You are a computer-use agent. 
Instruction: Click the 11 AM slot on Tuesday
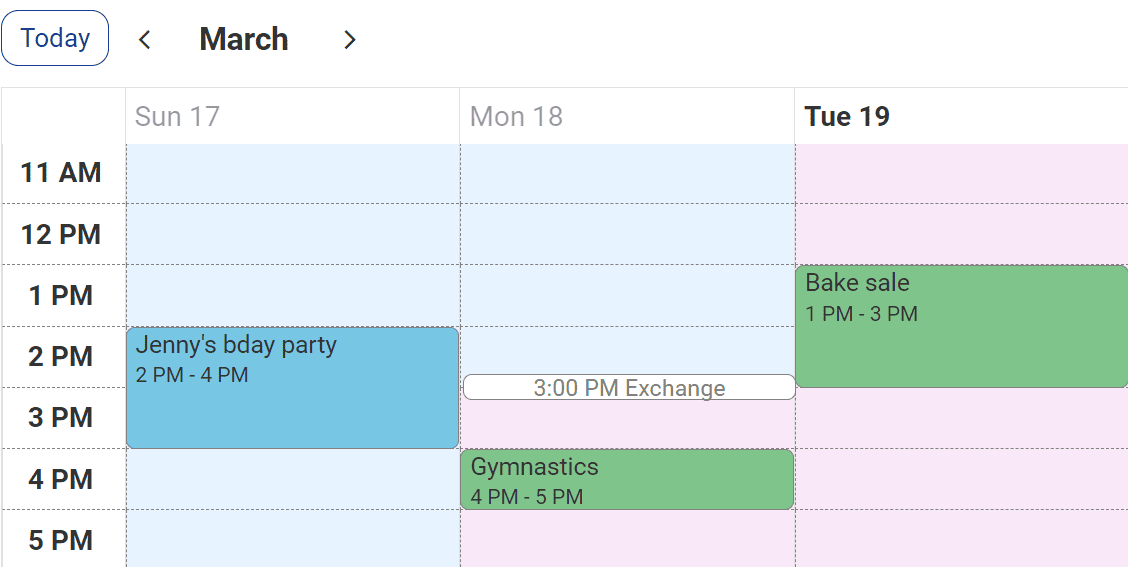coord(961,174)
